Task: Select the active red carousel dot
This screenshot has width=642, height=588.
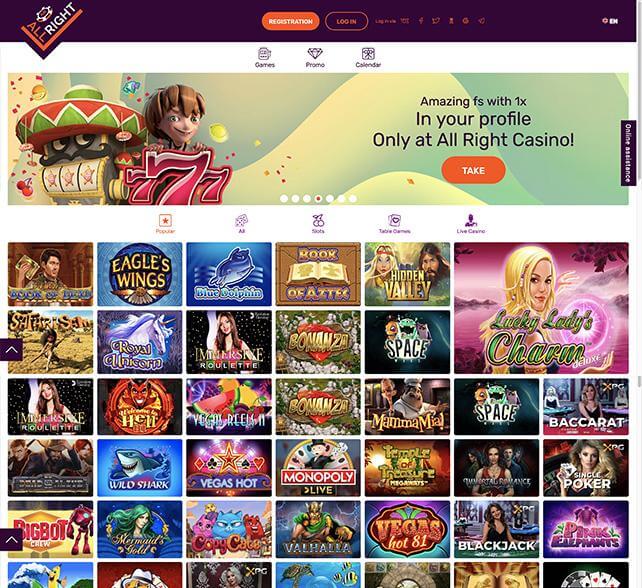Action: (318, 199)
